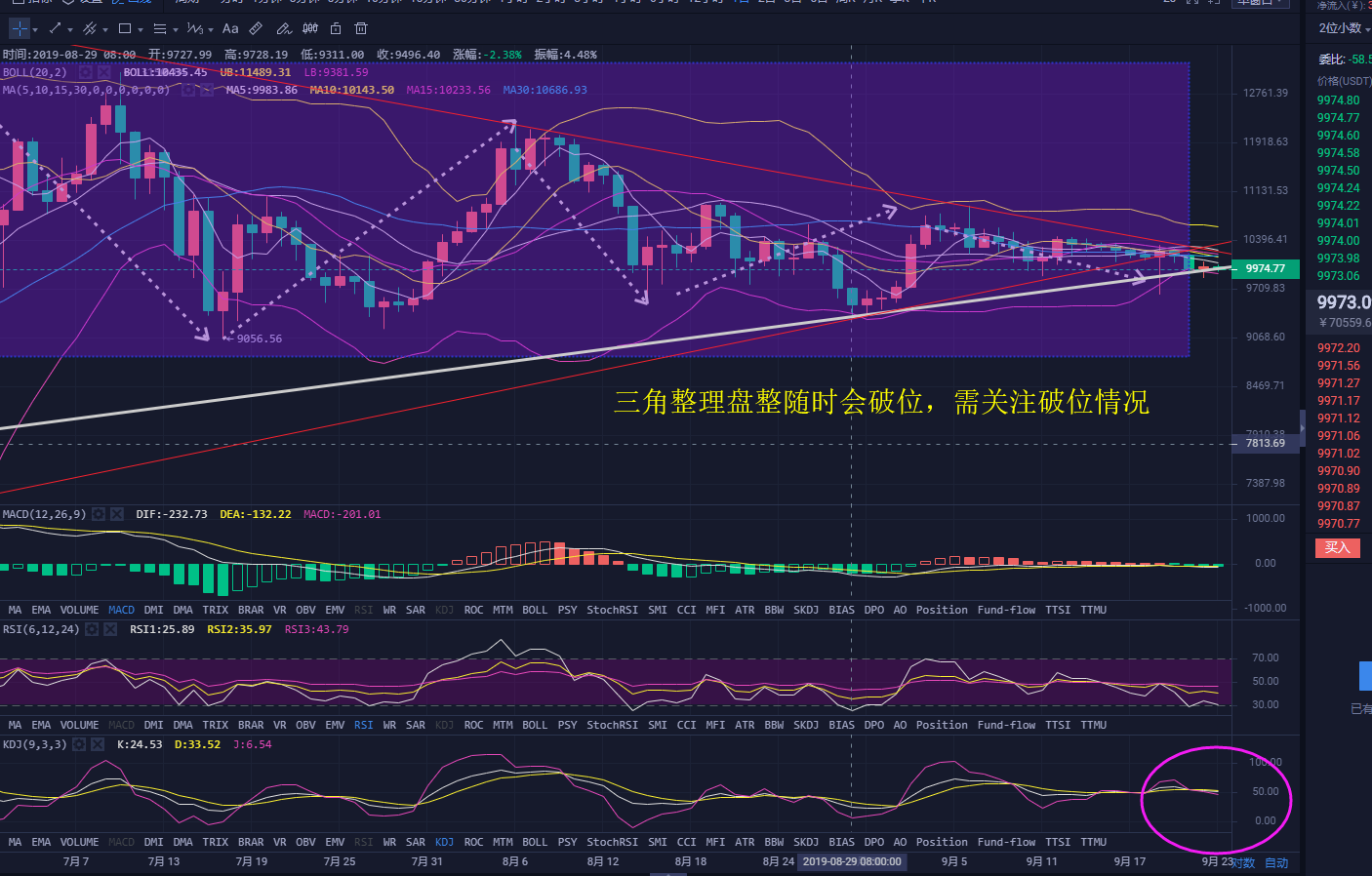Toggle the 对数 log scale option
Viewport: 1372px width, 876px height.
1242,862
